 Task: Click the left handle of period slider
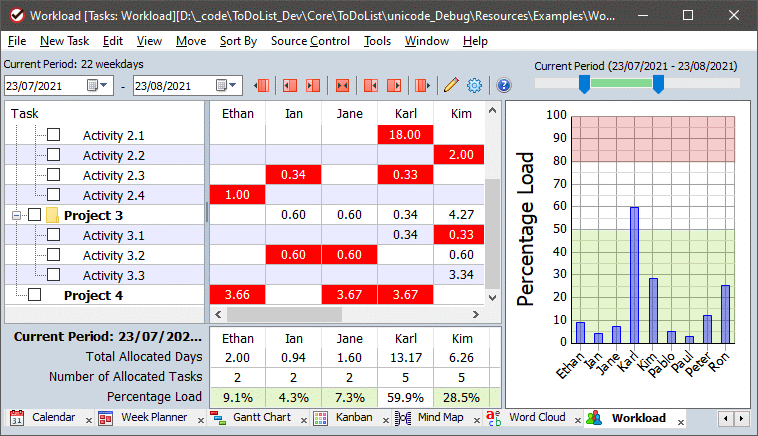[x=584, y=86]
